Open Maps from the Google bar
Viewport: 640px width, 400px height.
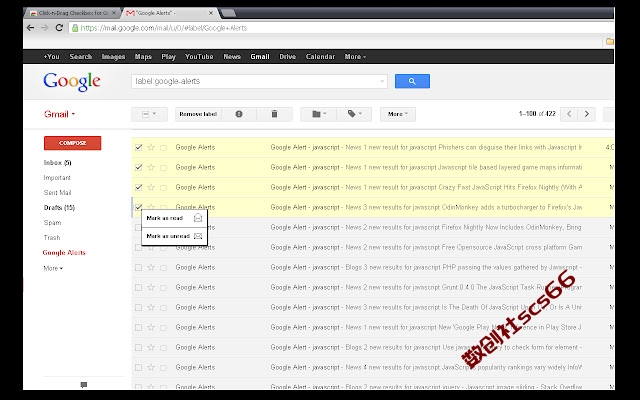[143, 57]
